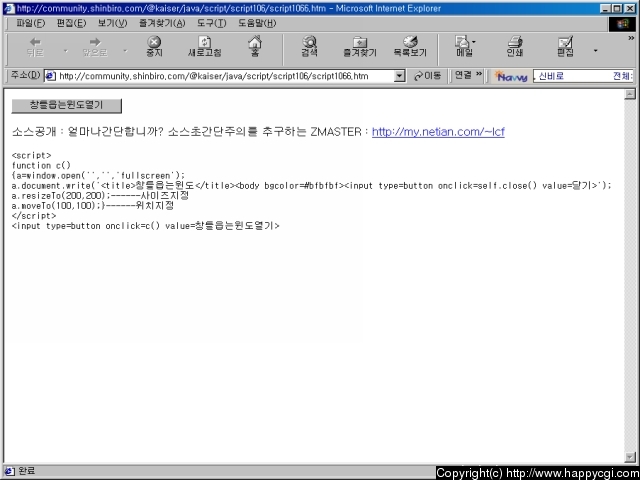Open the 즐겨찾기(A) menu
Image resolution: width=640 pixels, height=480 pixels.
[x=162, y=23]
